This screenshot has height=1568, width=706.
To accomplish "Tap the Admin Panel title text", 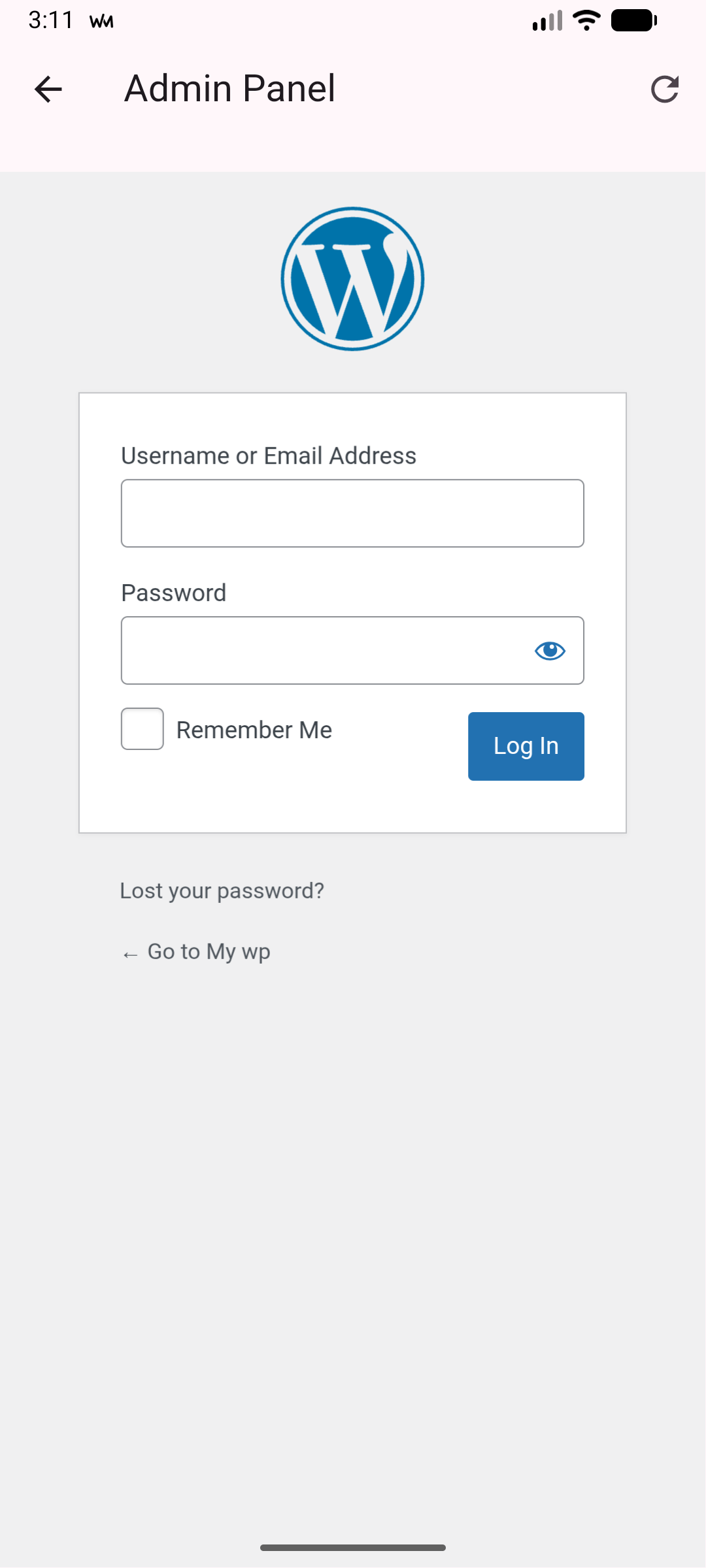I will click(x=230, y=88).
